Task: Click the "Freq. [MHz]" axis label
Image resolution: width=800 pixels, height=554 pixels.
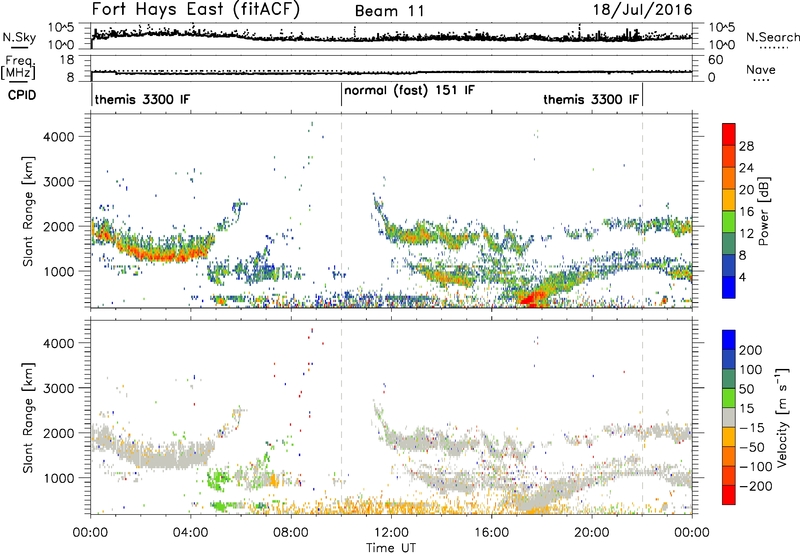Action: point(19,67)
